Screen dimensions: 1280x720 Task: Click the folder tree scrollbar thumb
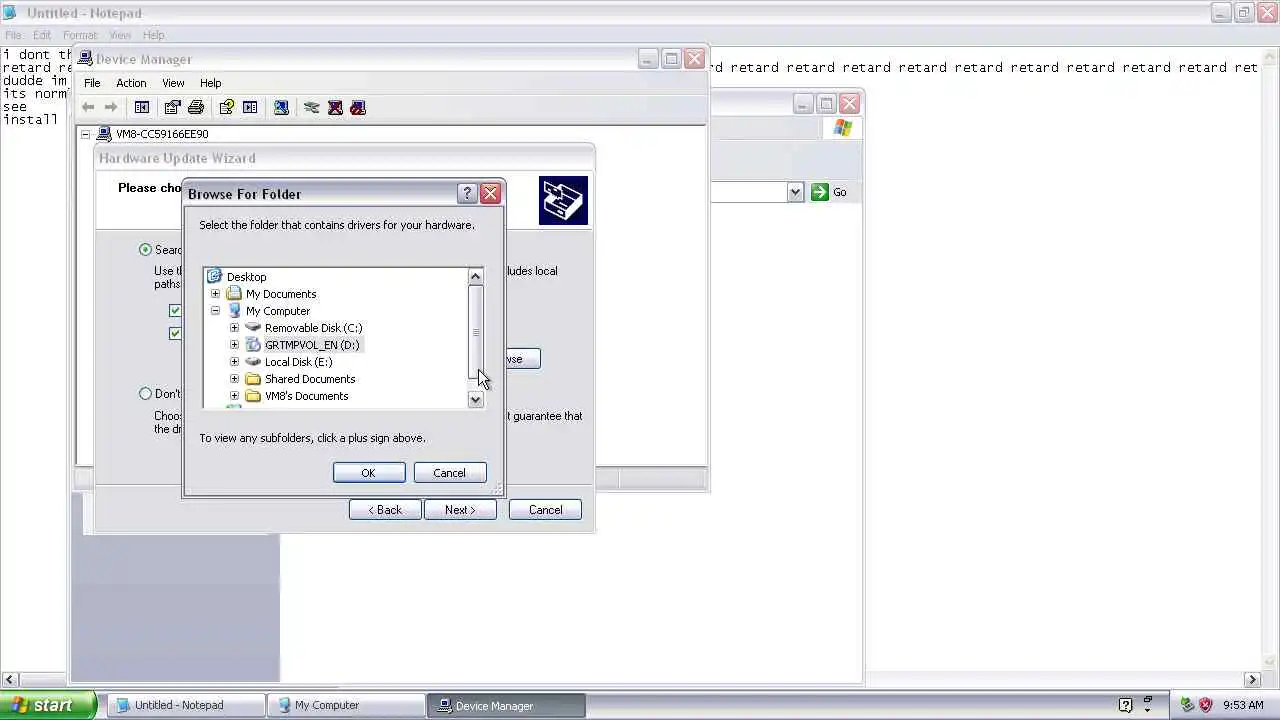coord(476,332)
